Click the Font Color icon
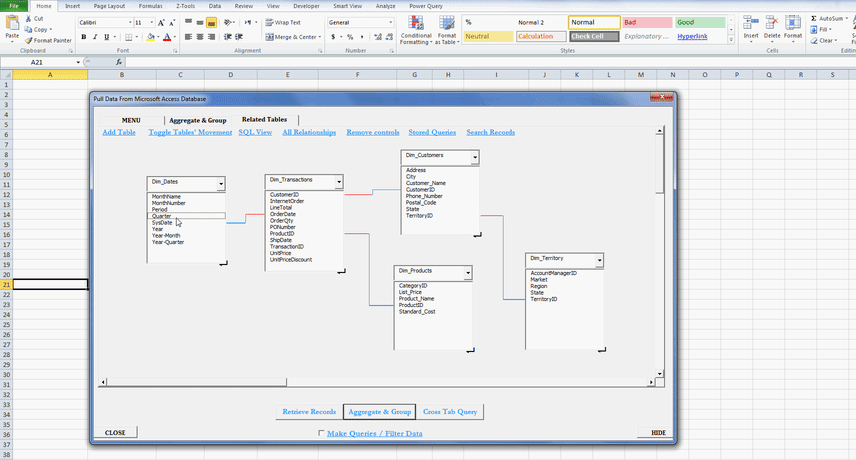856x460 pixels. click(x=167, y=37)
